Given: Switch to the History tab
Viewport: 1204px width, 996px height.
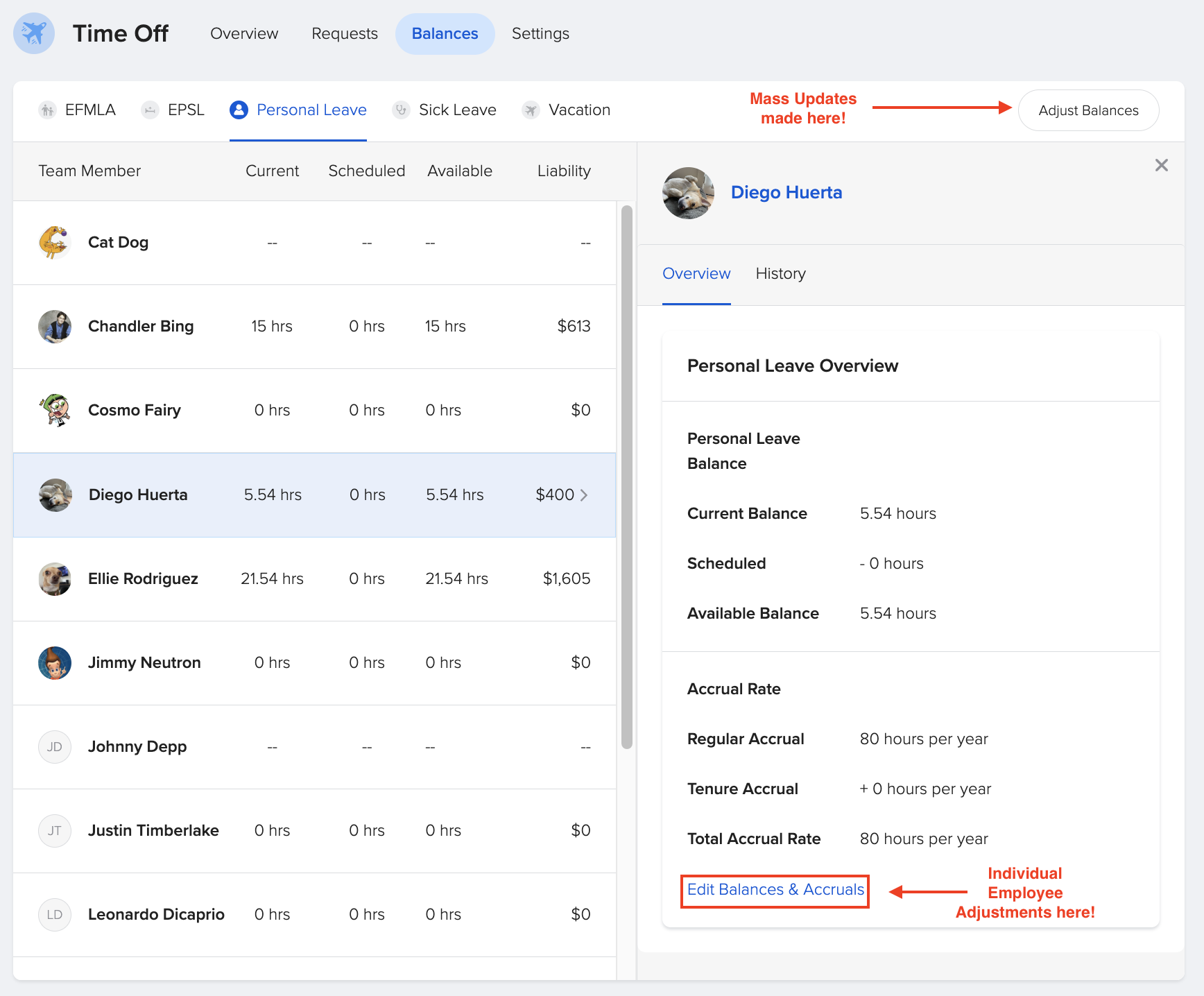Looking at the screenshot, I should [780, 273].
